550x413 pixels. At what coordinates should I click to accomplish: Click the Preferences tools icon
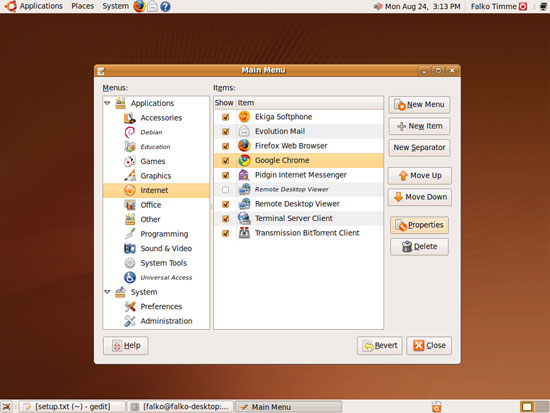[x=129, y=307]
